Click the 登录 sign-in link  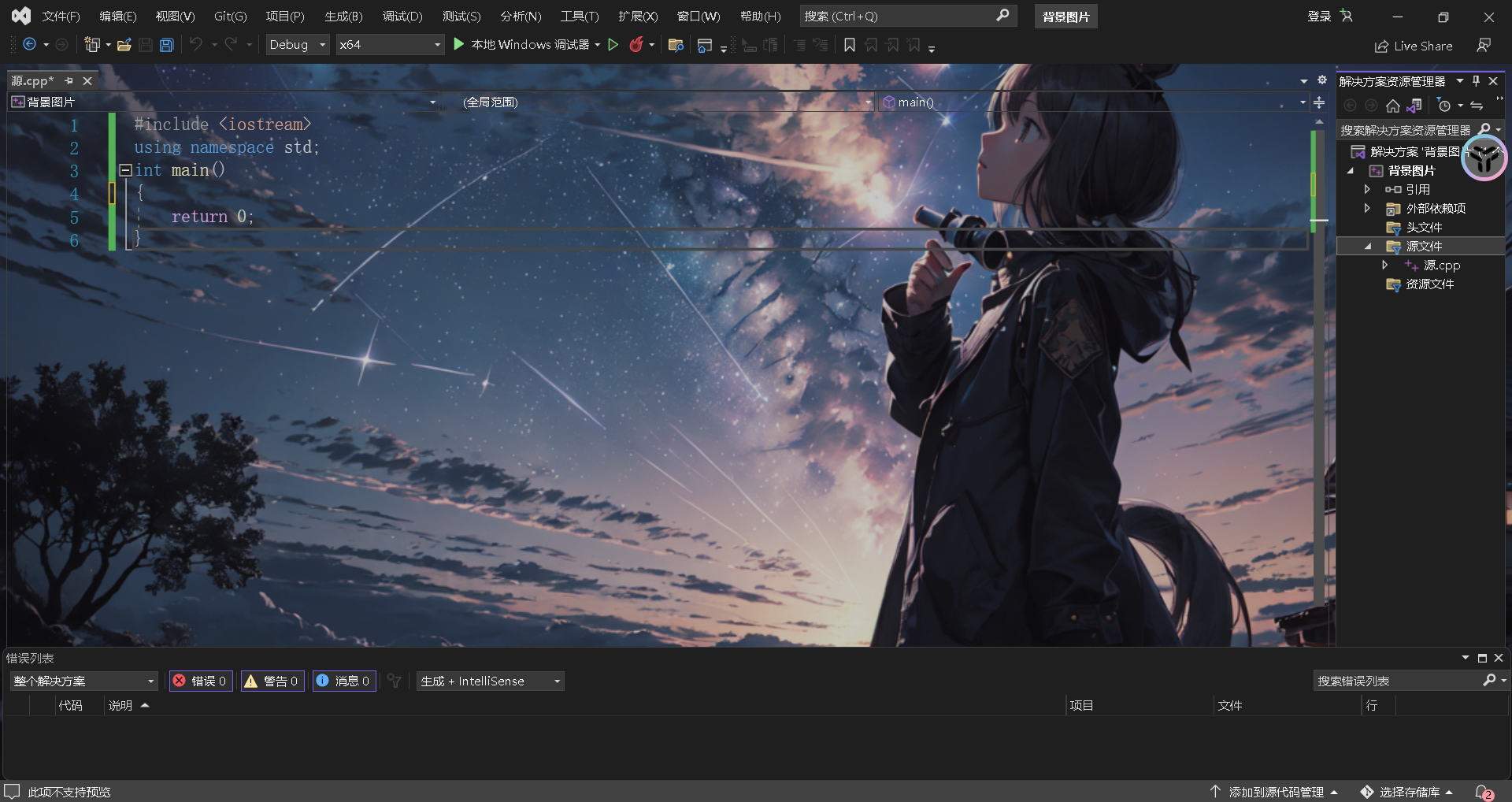point(1319,16)
